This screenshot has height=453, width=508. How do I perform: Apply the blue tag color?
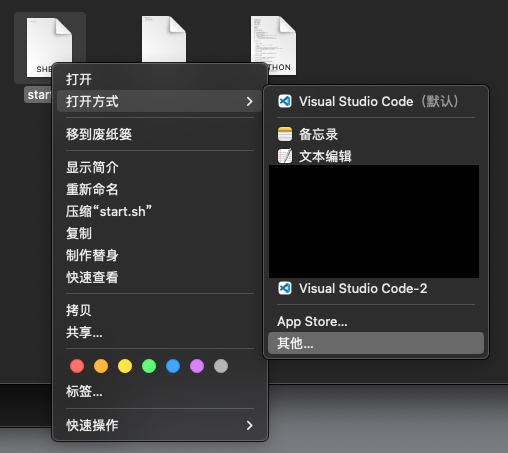[x=173, y=366]
